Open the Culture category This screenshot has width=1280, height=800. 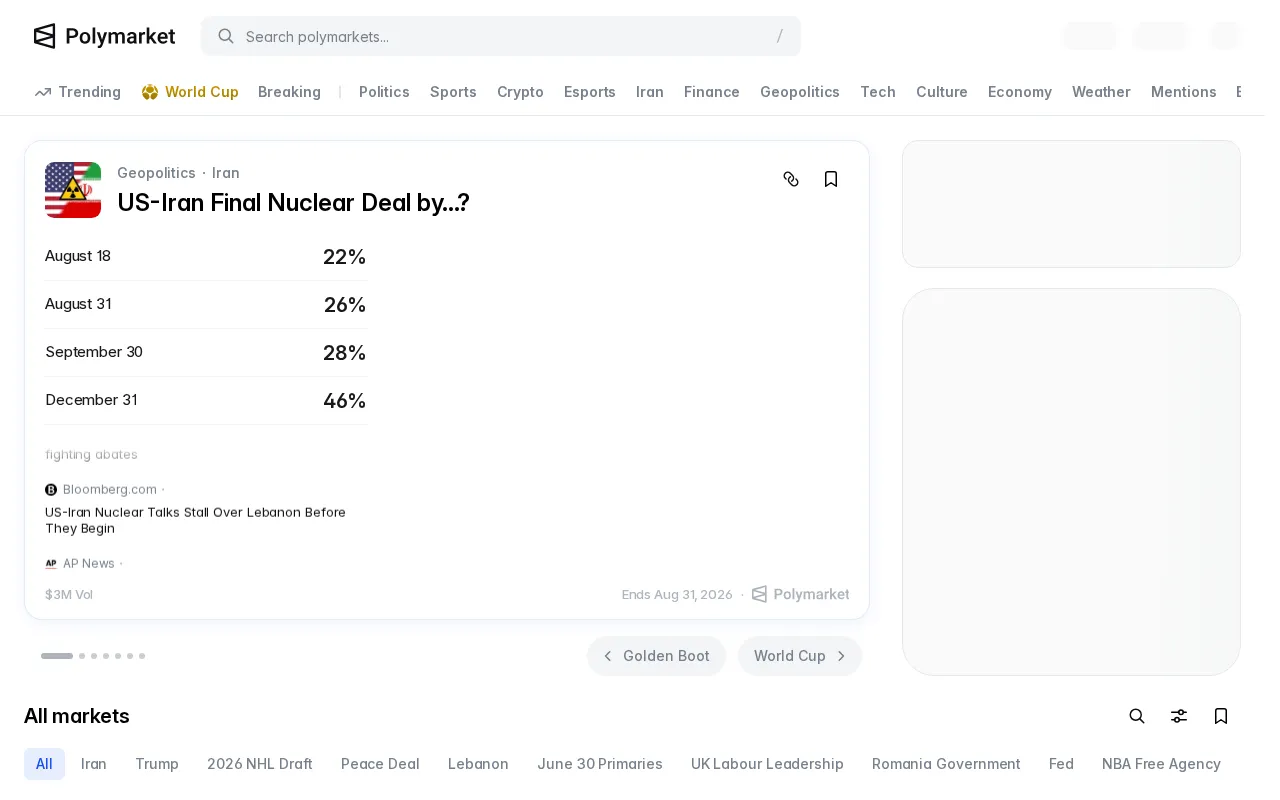tap(942, 92)
